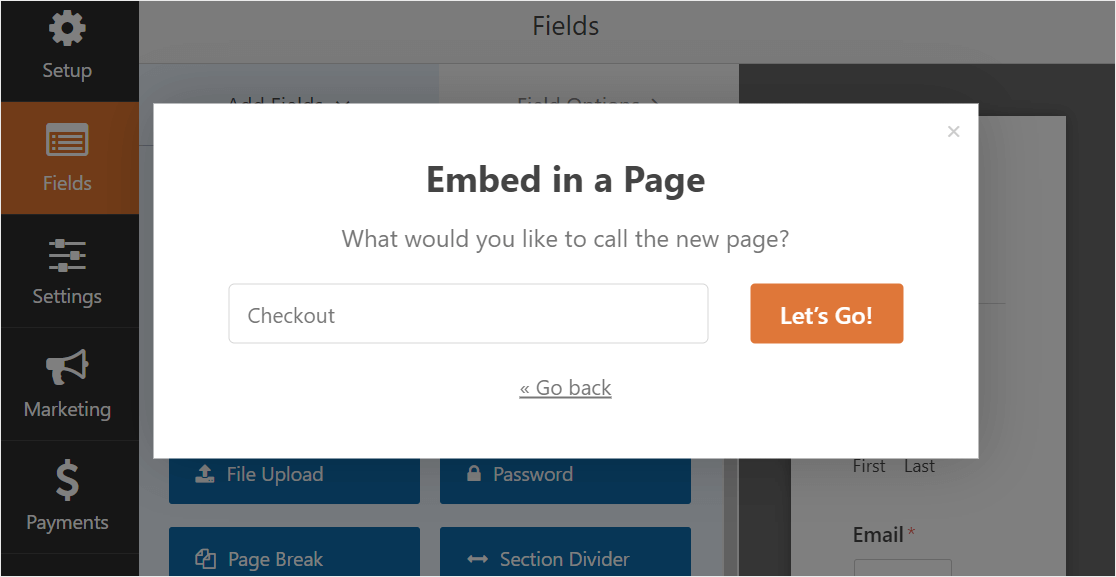Open the Settings sliders icon
Screen dimensions: 1116x577
(x=67, y=255)
